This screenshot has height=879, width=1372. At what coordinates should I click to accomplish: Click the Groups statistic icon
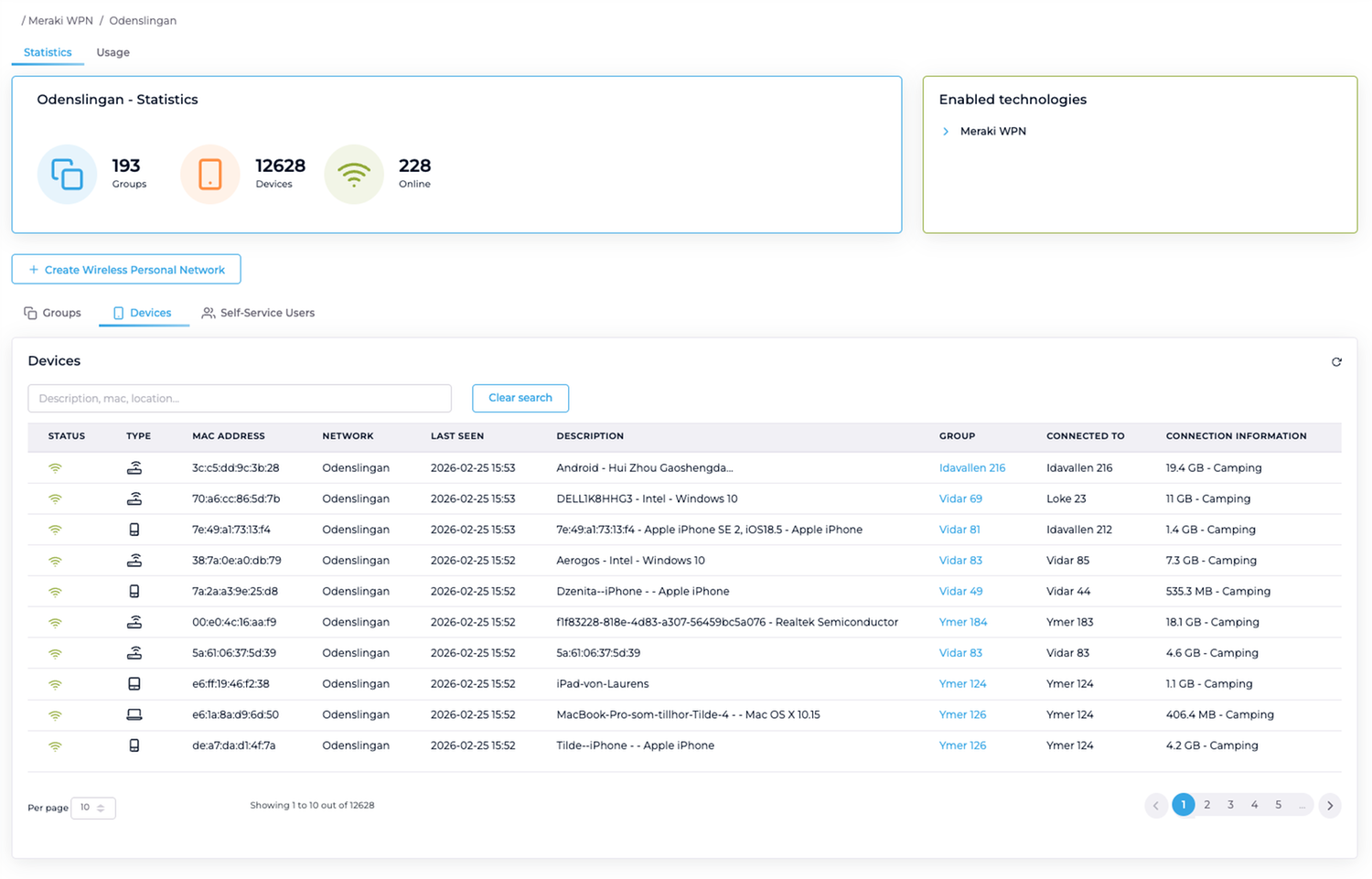[x=67, y=174]
